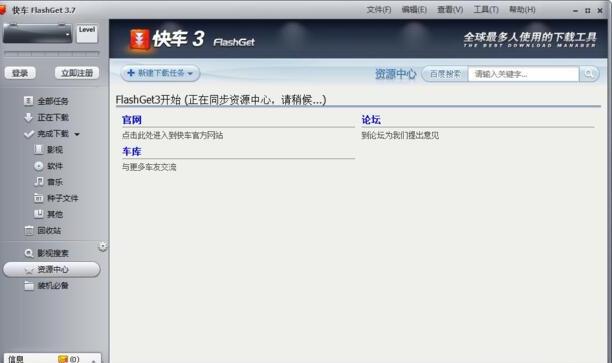The width and height of the screenshot is (612, 363).
Task: Click the 影视 film category icon
Action: pos(39,149)
